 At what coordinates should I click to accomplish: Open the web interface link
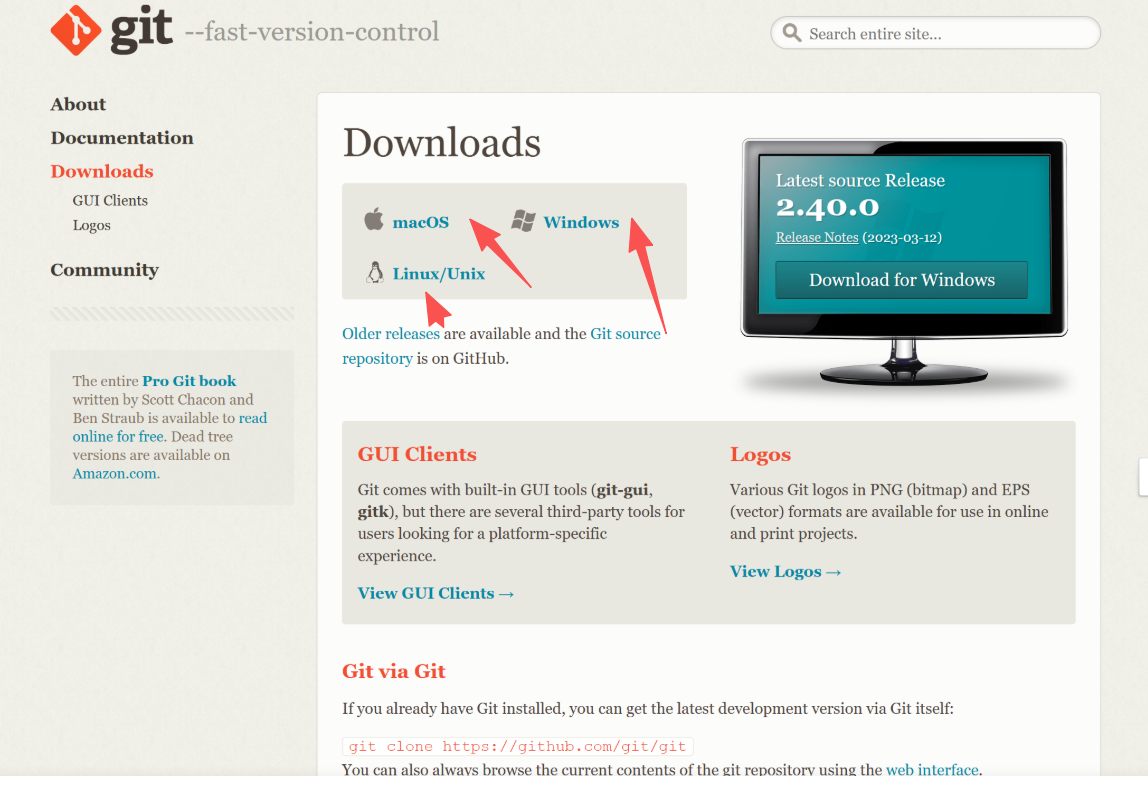pyautogui.click(x=932, y=769)
